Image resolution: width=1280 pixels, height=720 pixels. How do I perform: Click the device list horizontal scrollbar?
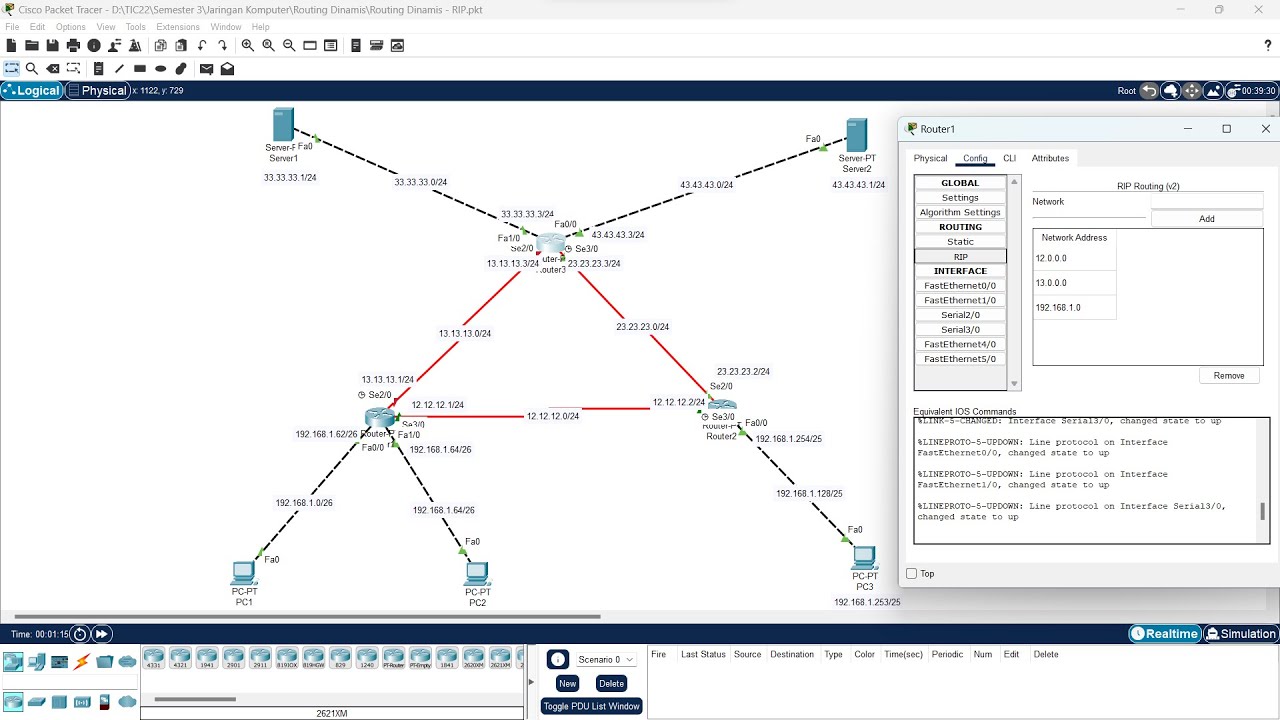click(196, 699)
